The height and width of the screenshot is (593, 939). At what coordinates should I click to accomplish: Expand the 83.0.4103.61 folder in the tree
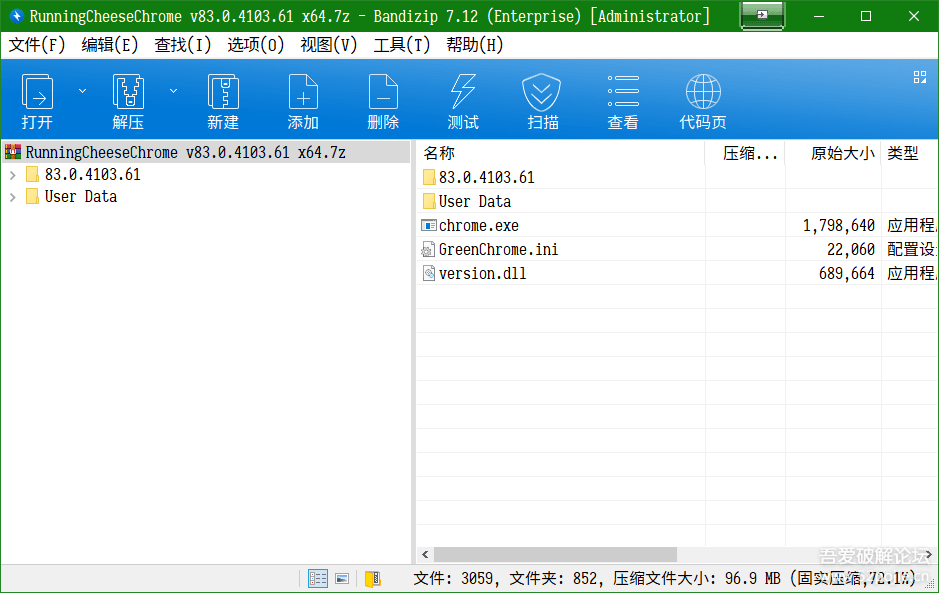point(13,175)
